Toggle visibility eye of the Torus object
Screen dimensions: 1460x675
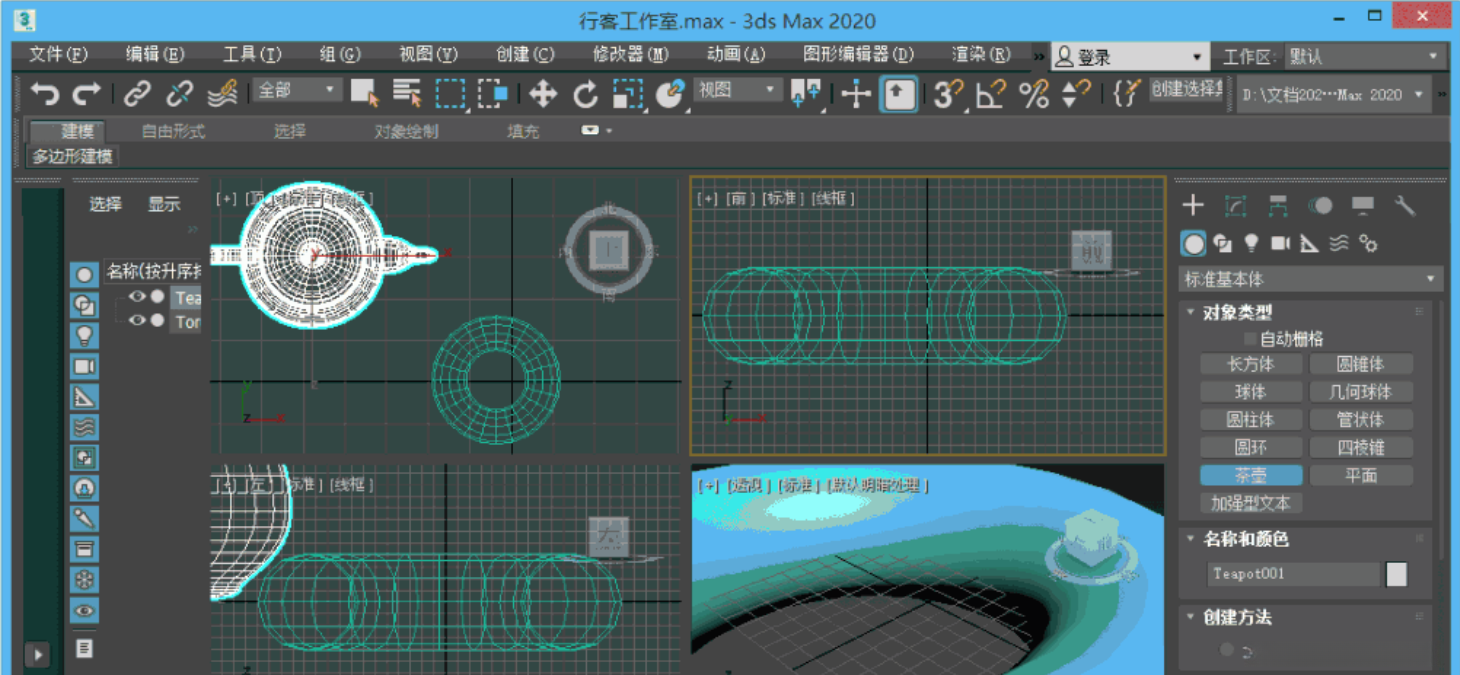coord(137,321)
